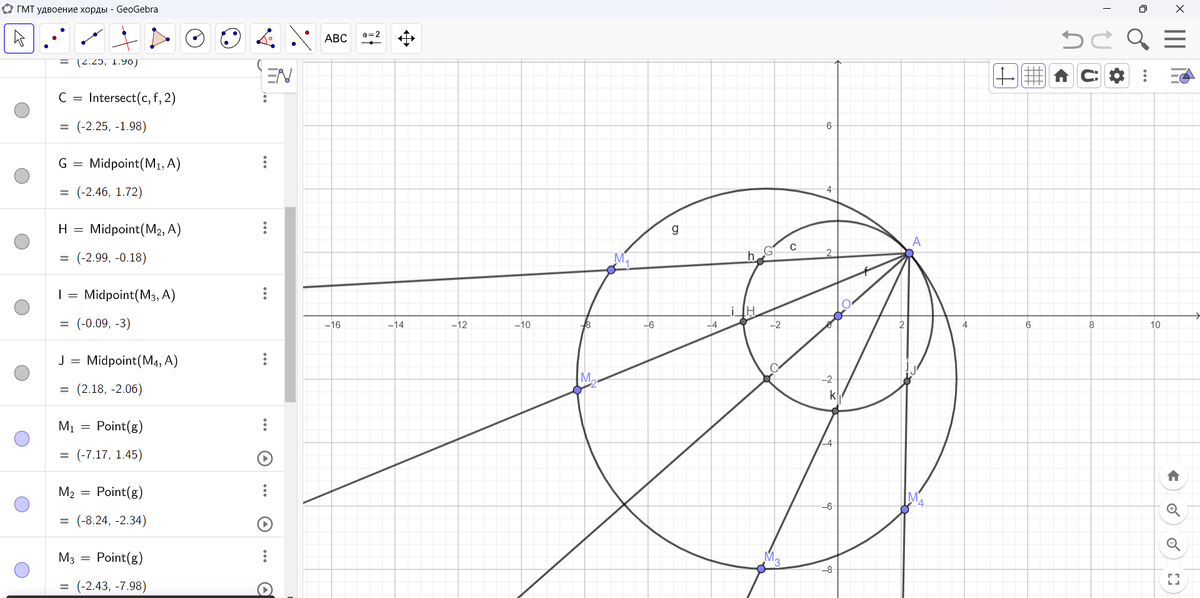The image size is (1200, 598).
Task: Select the Circle with center tool
Action: click(196, 38)
